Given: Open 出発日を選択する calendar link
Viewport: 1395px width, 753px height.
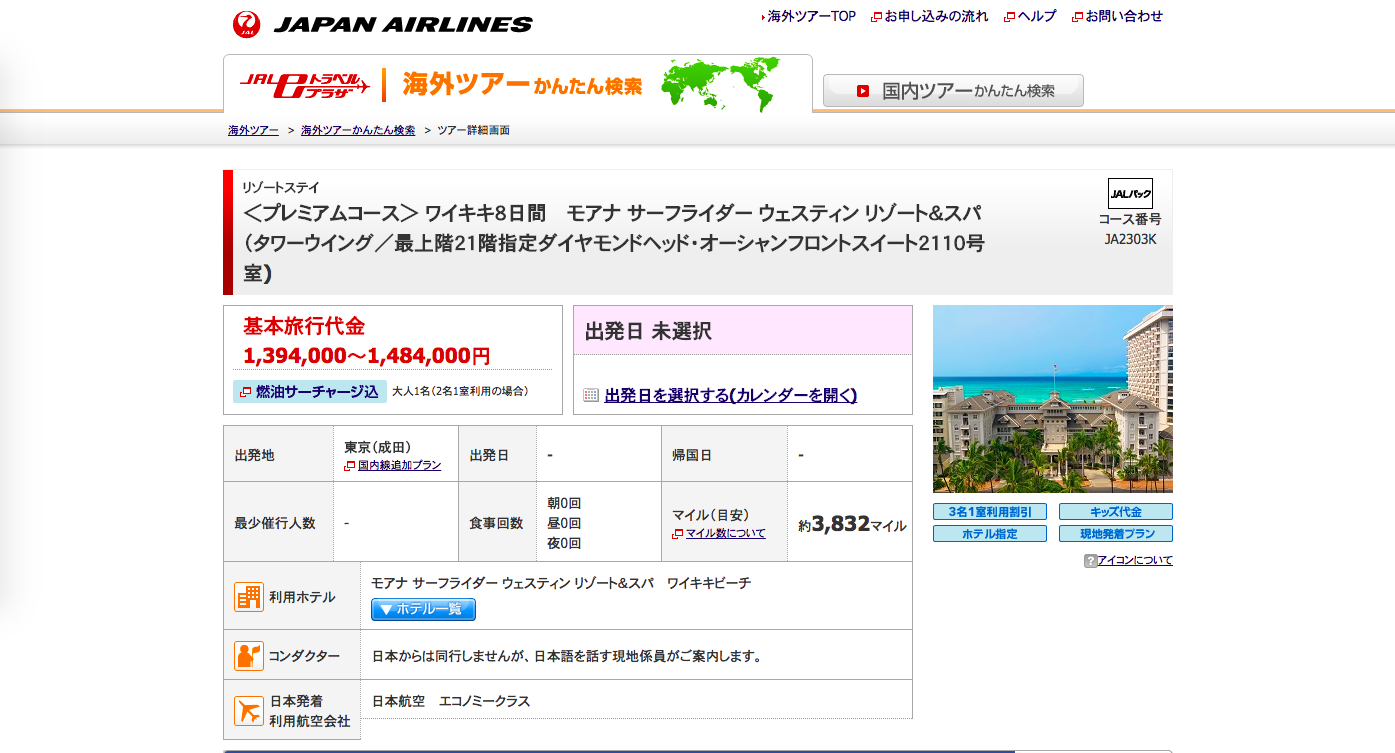Looking at the screenshot, I should [x=731, y=395].
